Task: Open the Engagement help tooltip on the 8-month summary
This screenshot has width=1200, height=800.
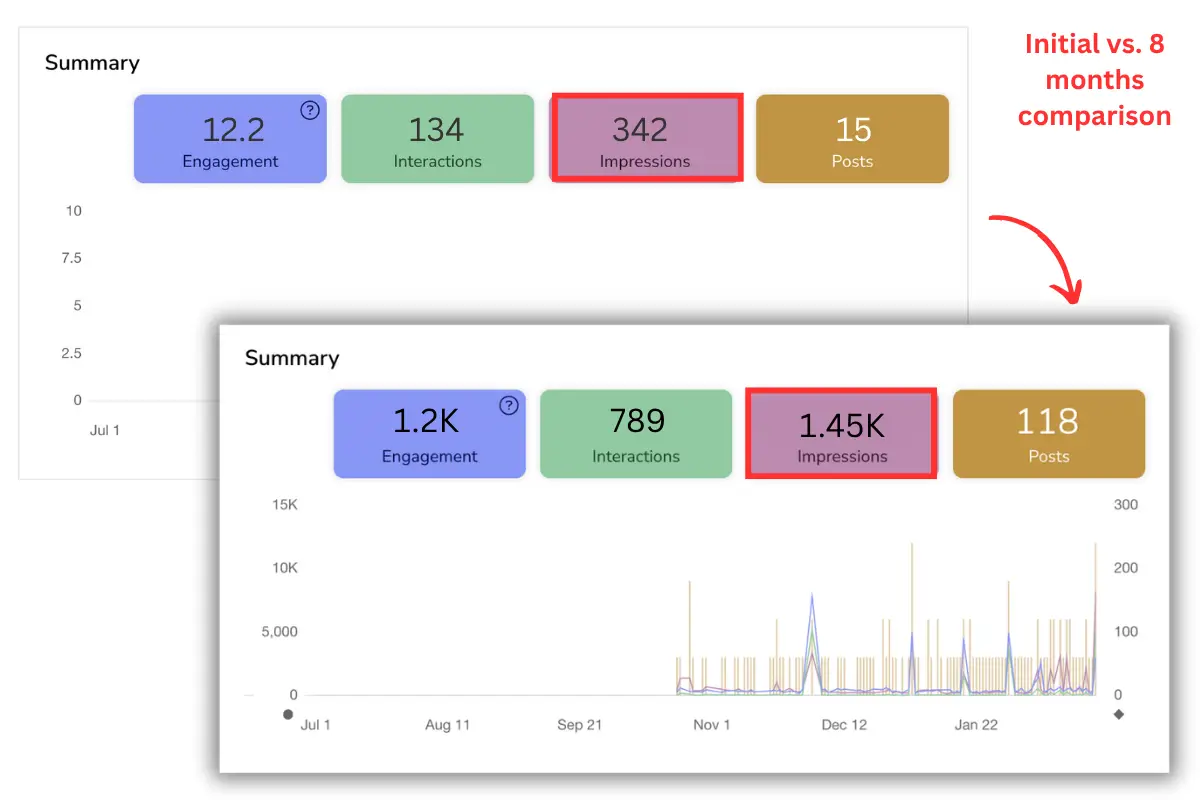Action: pyautogui.click(x=508, y=406)
